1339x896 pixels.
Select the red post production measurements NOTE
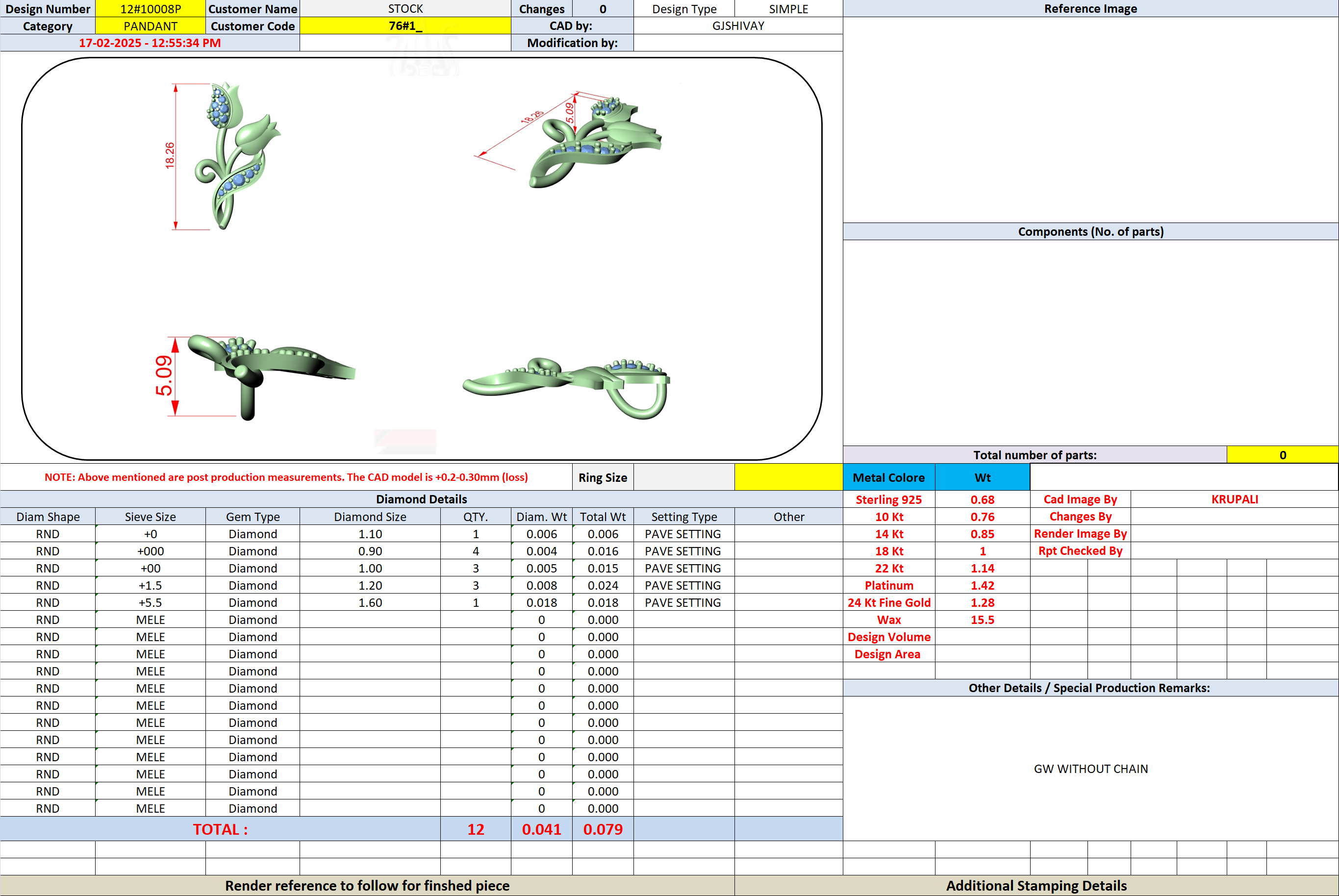coord(286,477)
